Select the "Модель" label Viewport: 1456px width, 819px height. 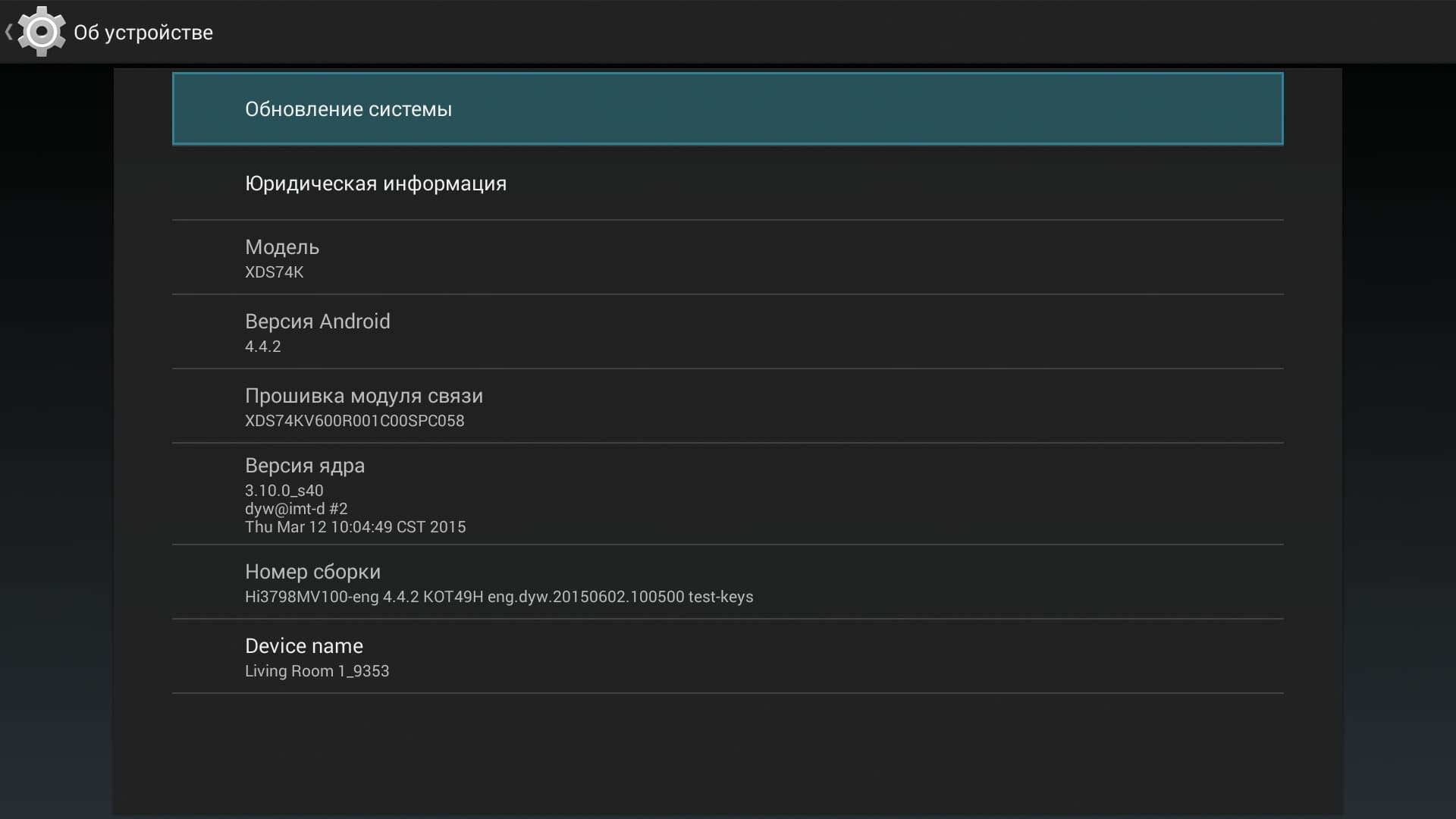(282, 247)
